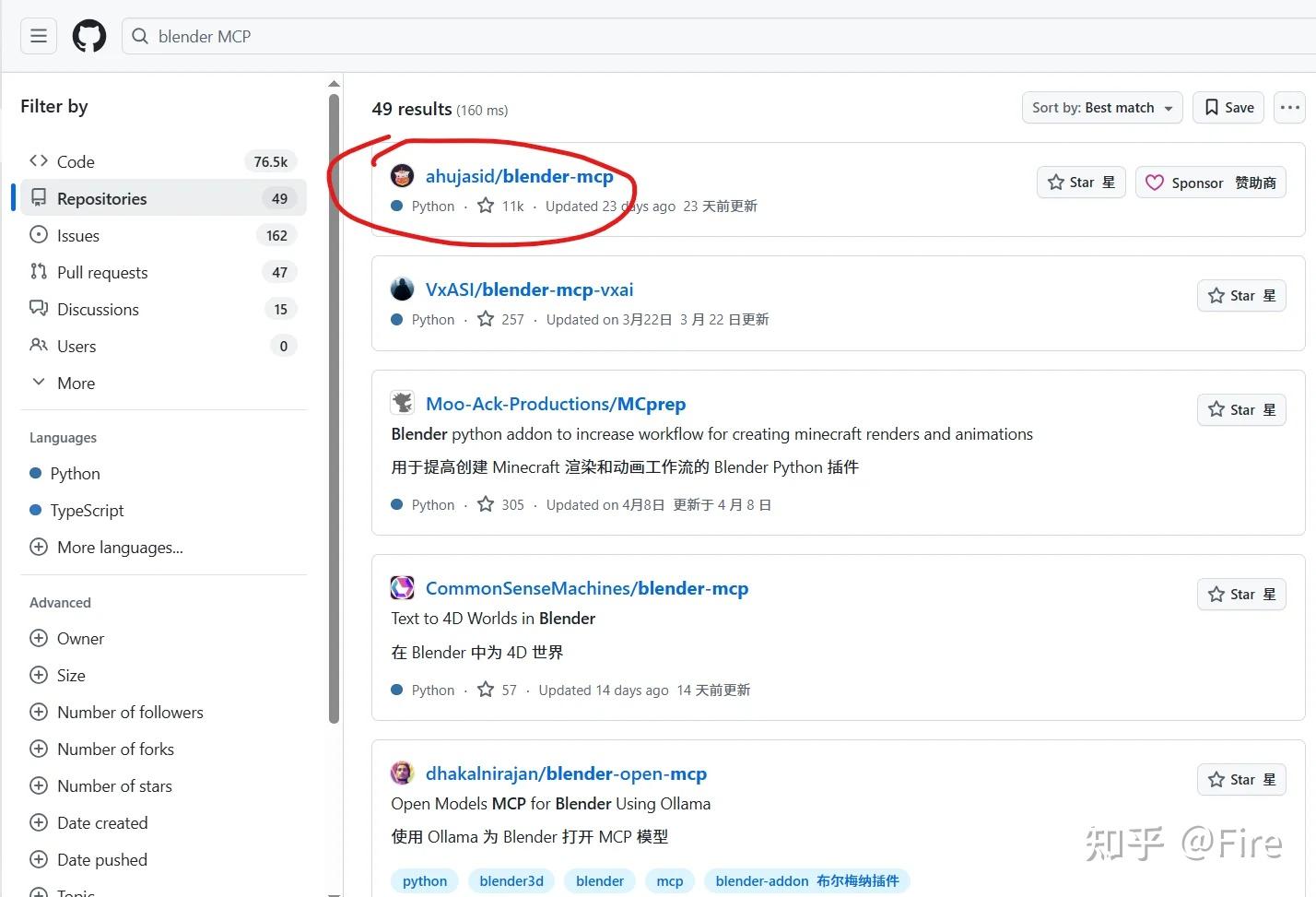This screenshot has width=1316, height=897.
Task: Open the CommonSenseMachines/blender-mcp repository
Action: (587, 587)
